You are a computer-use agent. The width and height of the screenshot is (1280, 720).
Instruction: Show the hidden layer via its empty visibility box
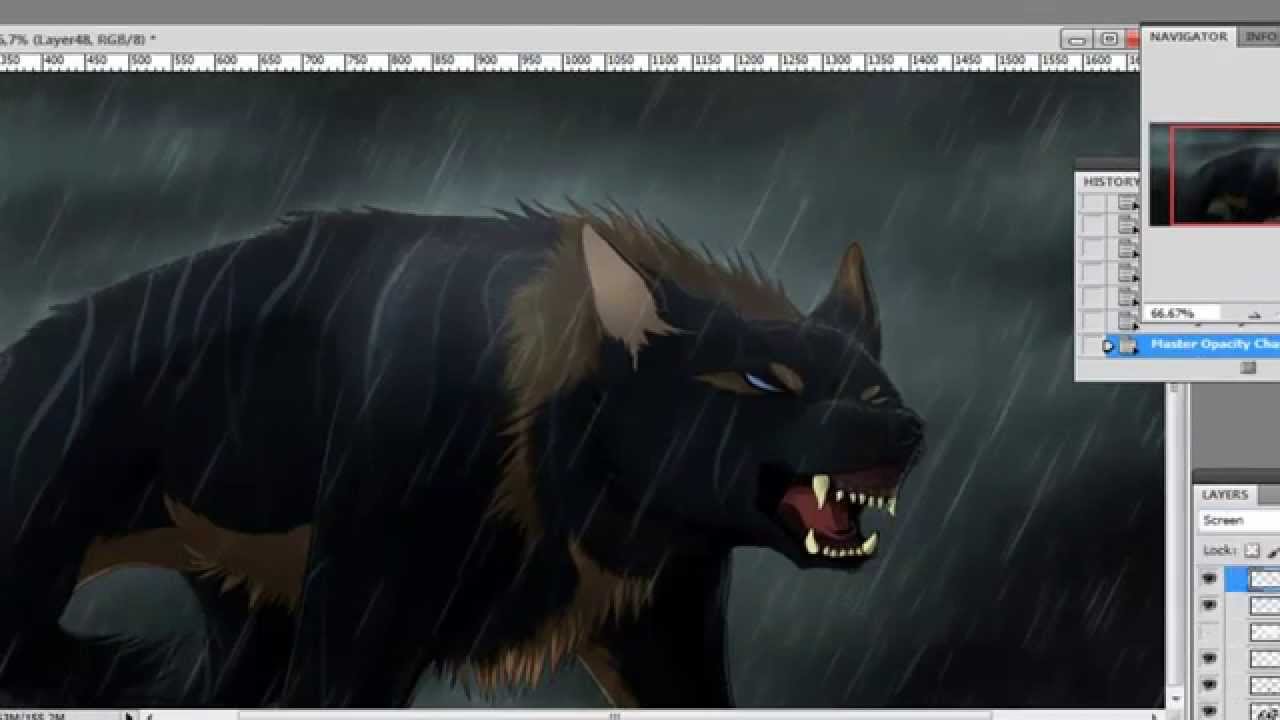click(x=1209, y=632)
